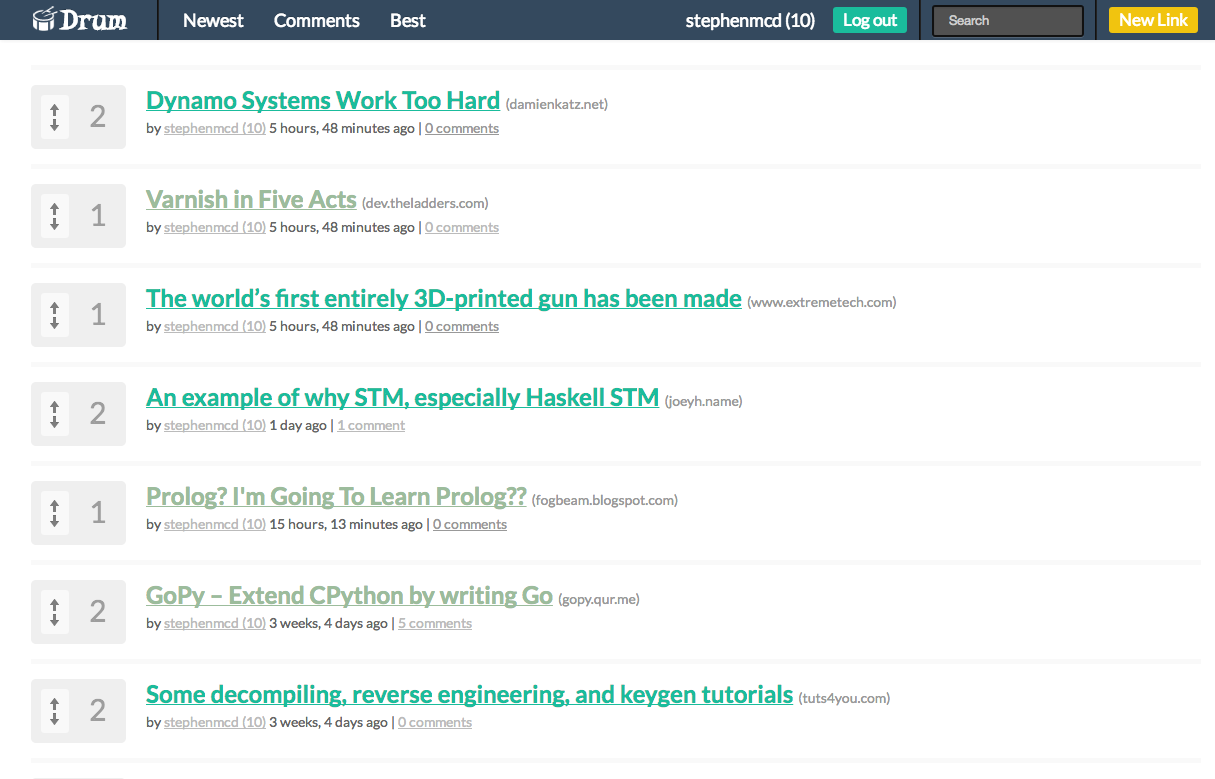This screenshot has height=779, width=1215.
Task: Upvote the 3D-printed gun article
Action: [55, 306]
